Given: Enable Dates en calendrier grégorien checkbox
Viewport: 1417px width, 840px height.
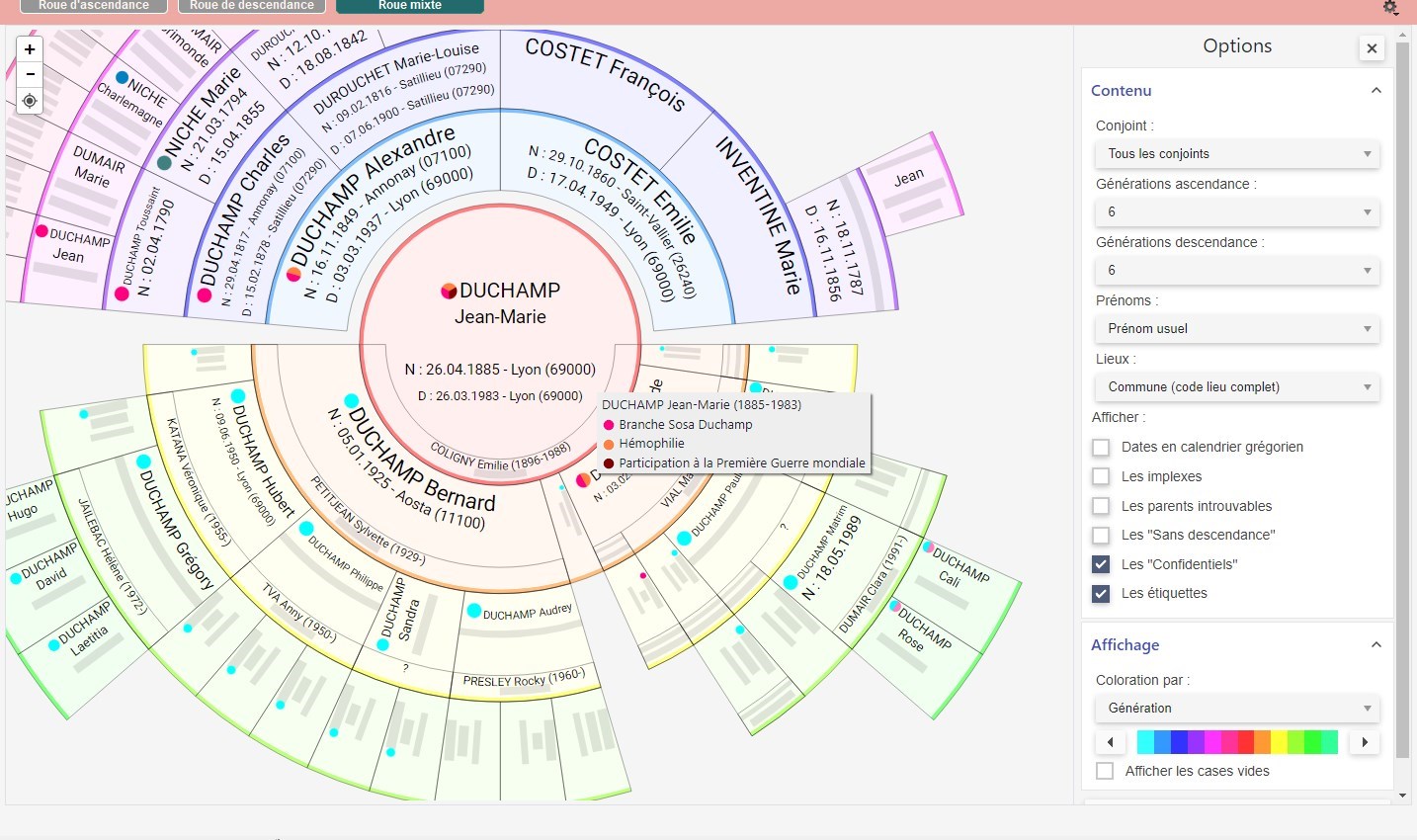Looking at the screenshot, I should (1101, 447).
